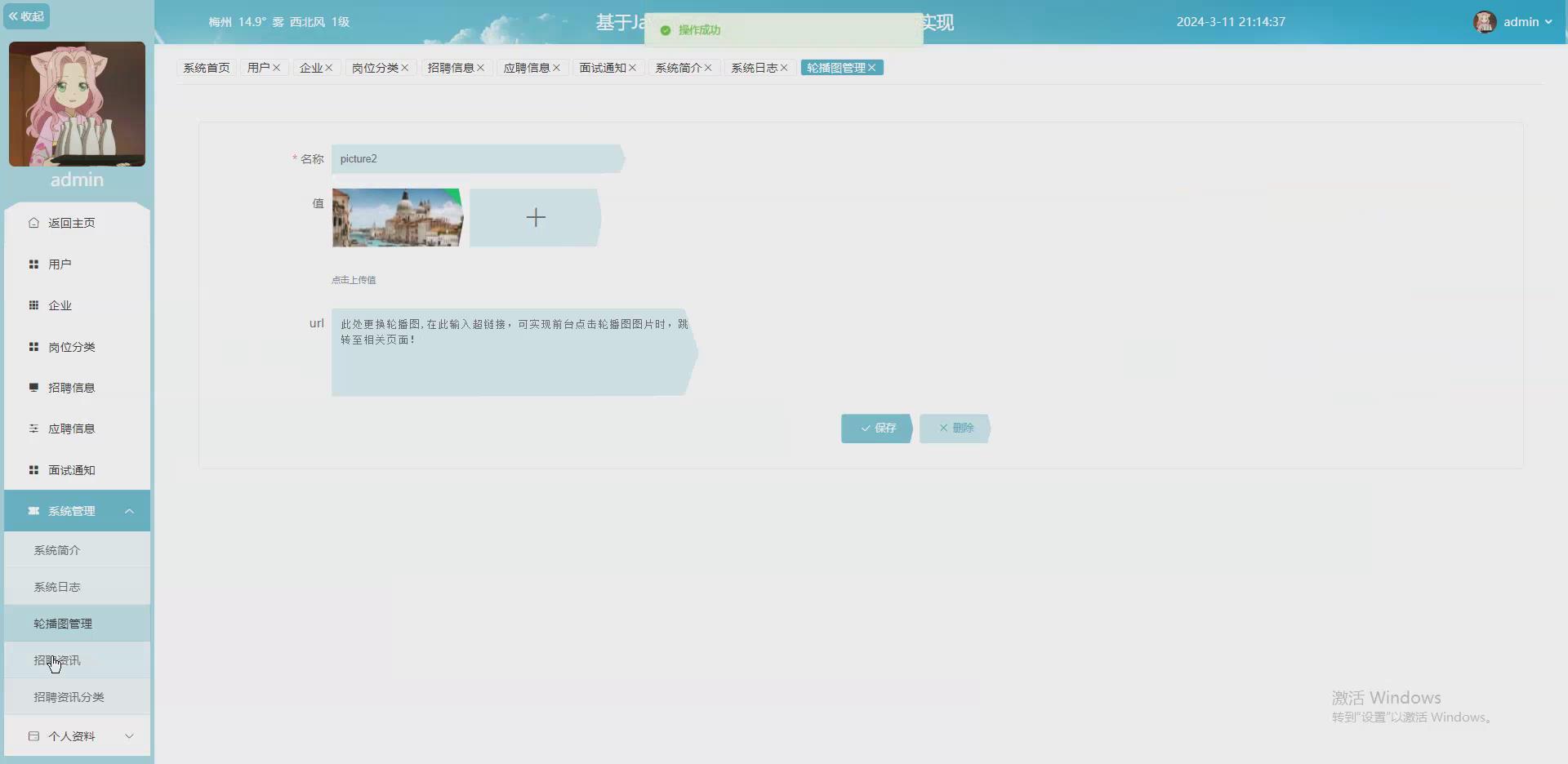Click the icon beside 岗位分类
This screenshot has height=764, width=1568.
tap(33, 347)
